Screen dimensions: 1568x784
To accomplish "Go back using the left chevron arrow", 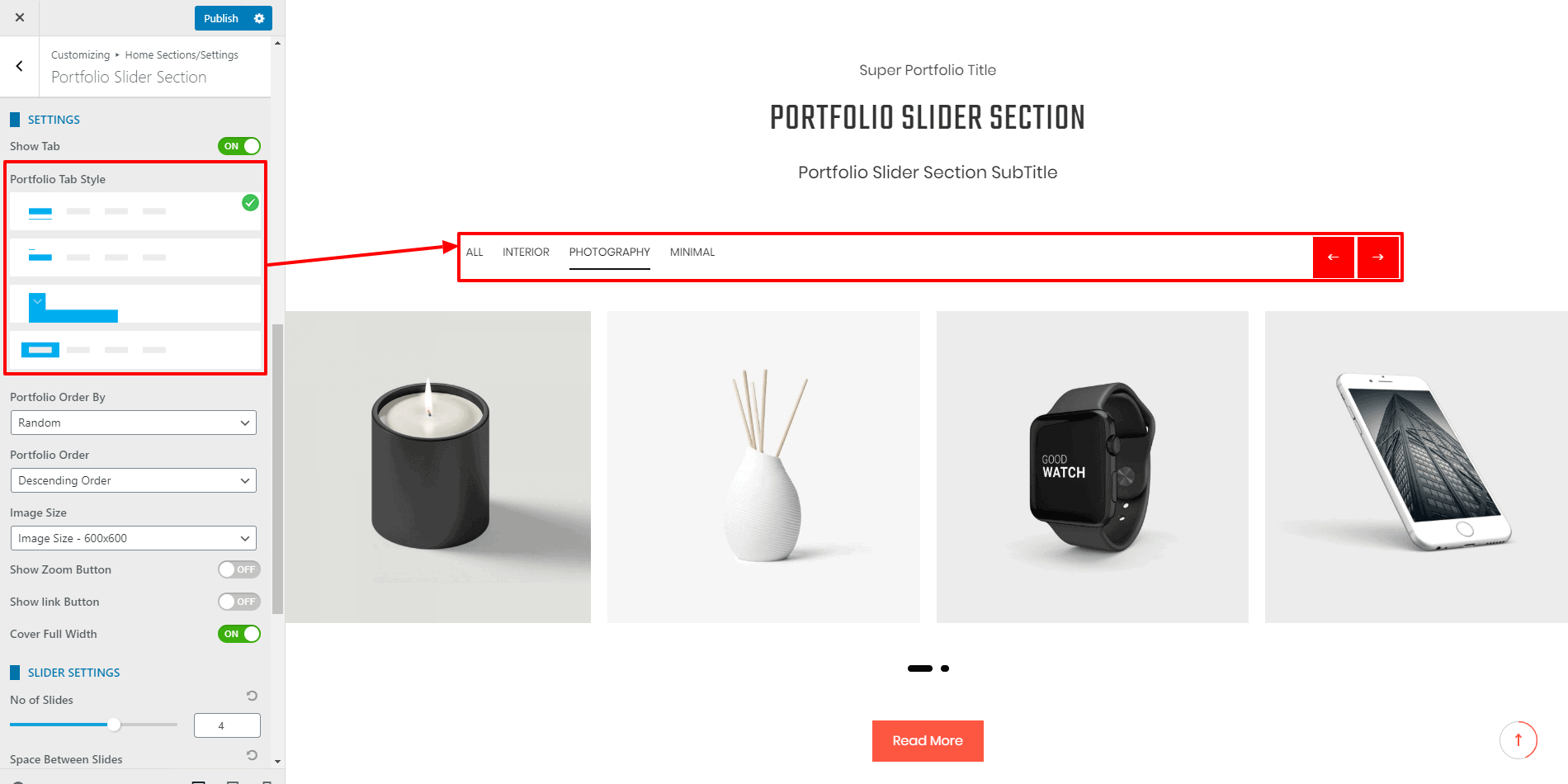I will 20,66.
